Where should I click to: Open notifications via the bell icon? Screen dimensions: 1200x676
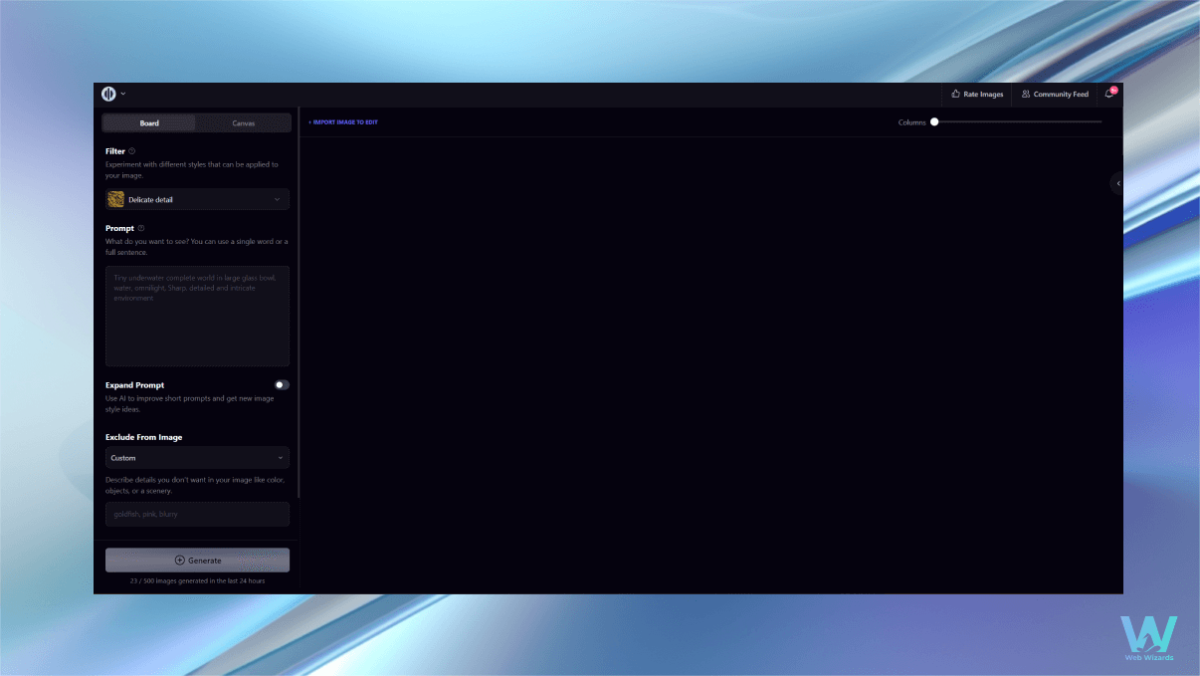click(x=1110, y=93)
